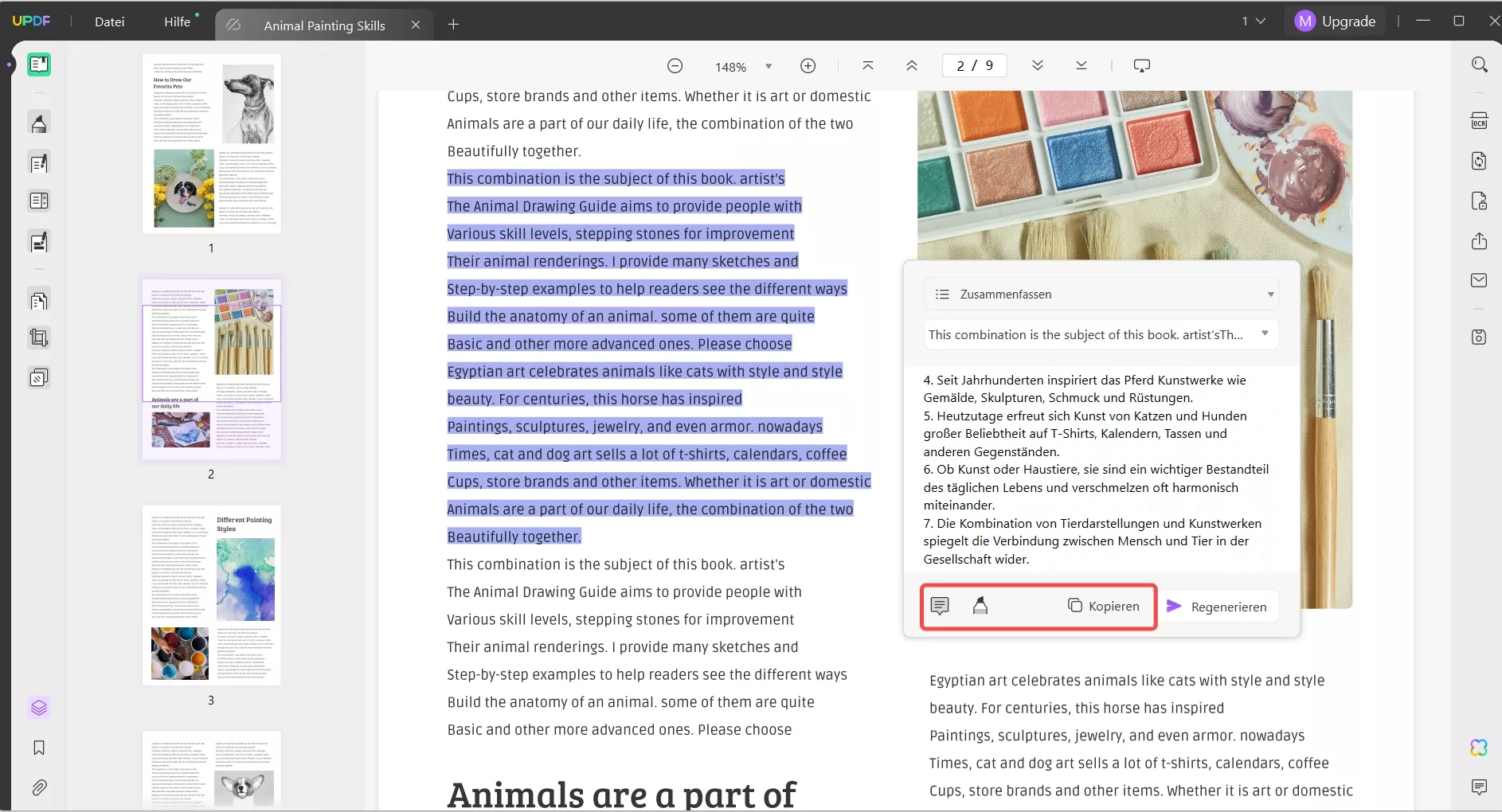Open the Edit PDF tool in left sidebar
The width and height of the screenshot is (1502, 812).
pyautogui.click(x=38, y=163)
